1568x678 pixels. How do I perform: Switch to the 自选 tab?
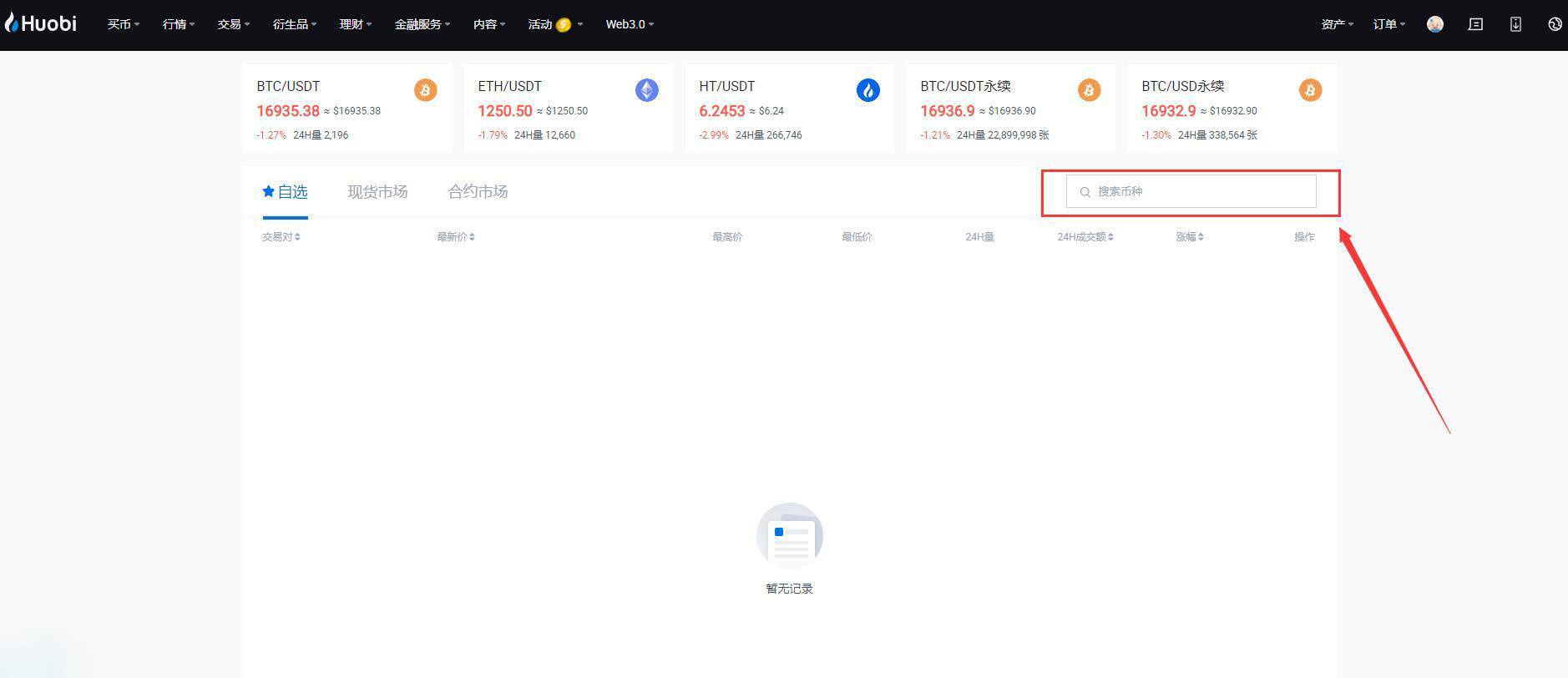[x=286, y=192]
